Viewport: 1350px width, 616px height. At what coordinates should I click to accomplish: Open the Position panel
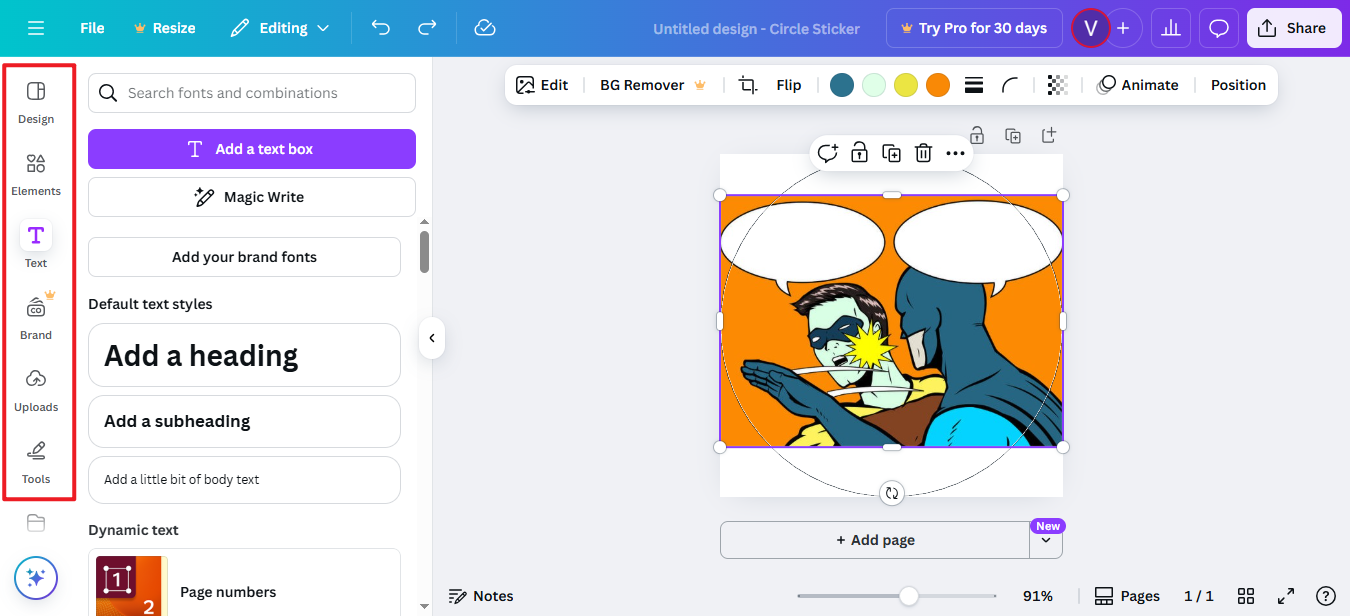click(1238, 85)
